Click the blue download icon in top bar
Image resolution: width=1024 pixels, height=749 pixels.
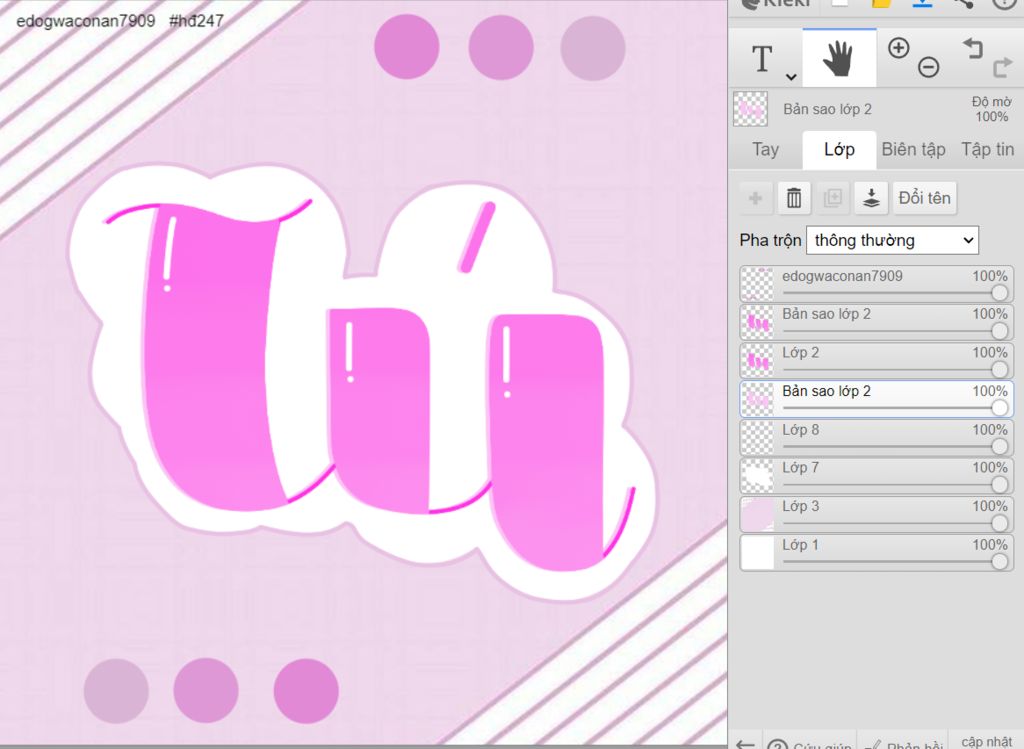coord(922,4)
